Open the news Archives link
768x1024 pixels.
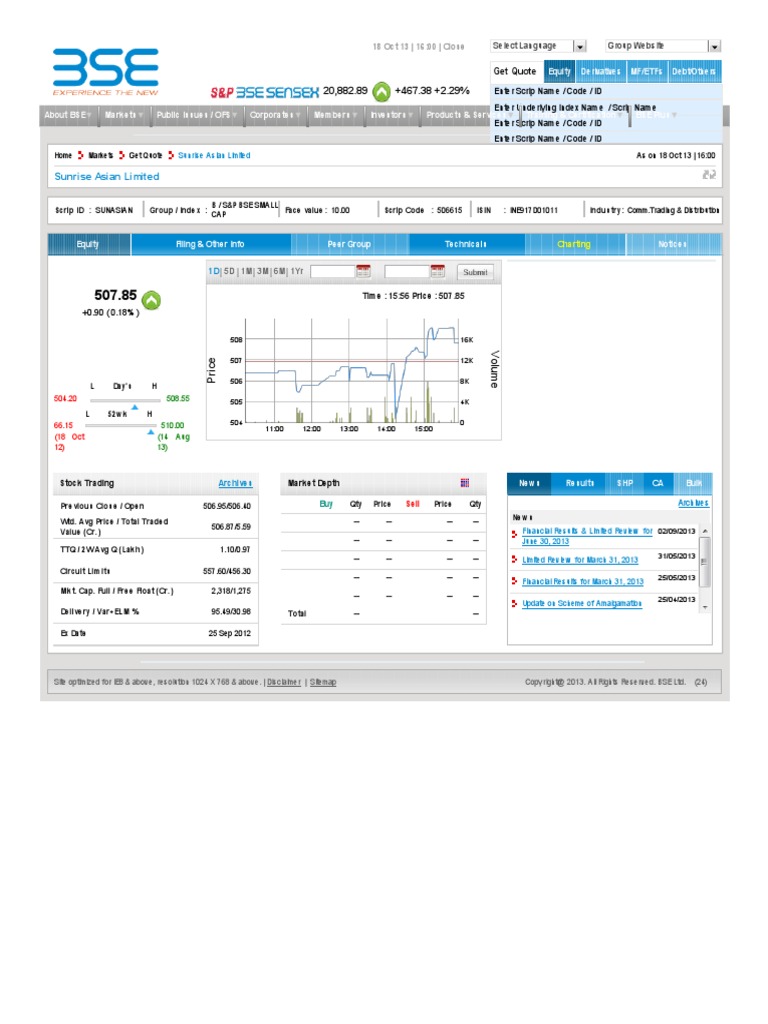[693, 503]
